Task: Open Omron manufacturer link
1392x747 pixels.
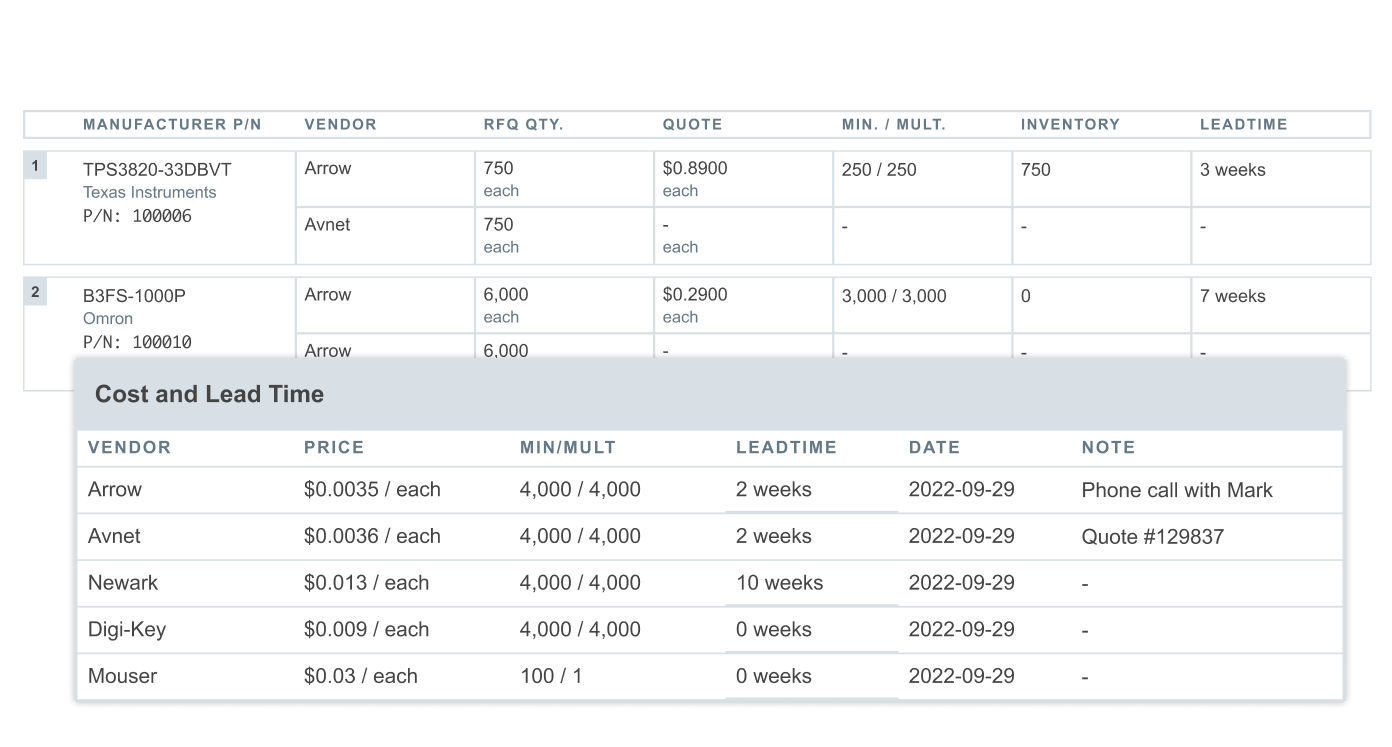Action: point(108,318)
